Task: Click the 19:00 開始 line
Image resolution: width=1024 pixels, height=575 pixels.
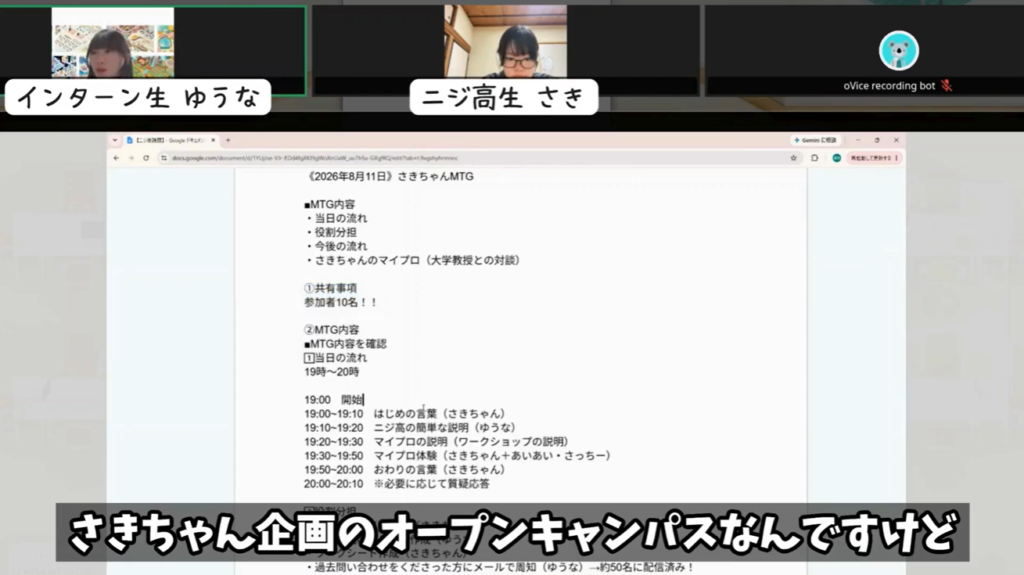Action: coord(334,400)
